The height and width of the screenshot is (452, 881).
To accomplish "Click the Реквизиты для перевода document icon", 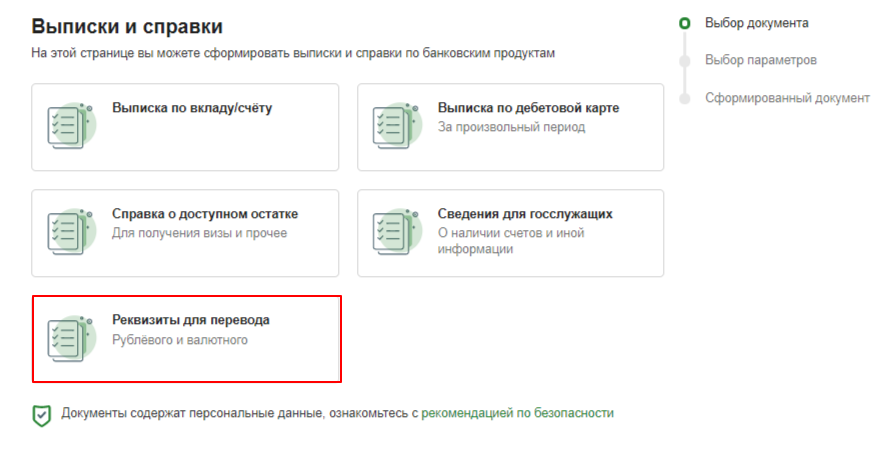I will [70, 338].
